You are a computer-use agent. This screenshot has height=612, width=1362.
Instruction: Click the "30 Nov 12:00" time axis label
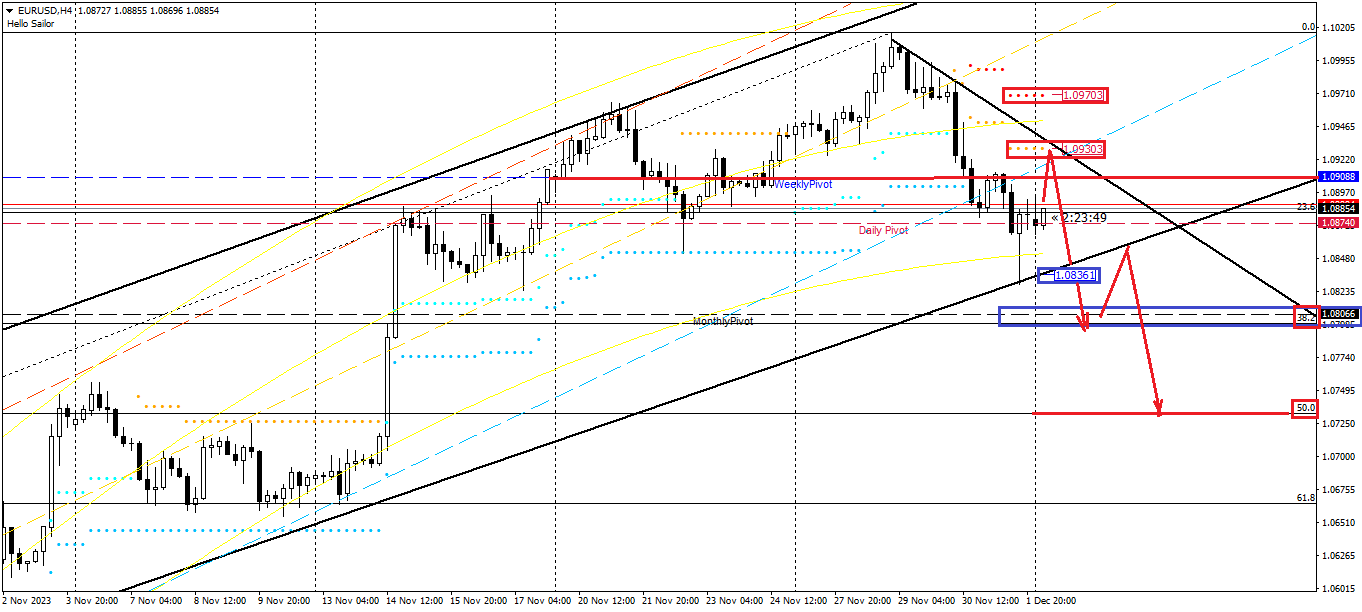coord(990,602)
